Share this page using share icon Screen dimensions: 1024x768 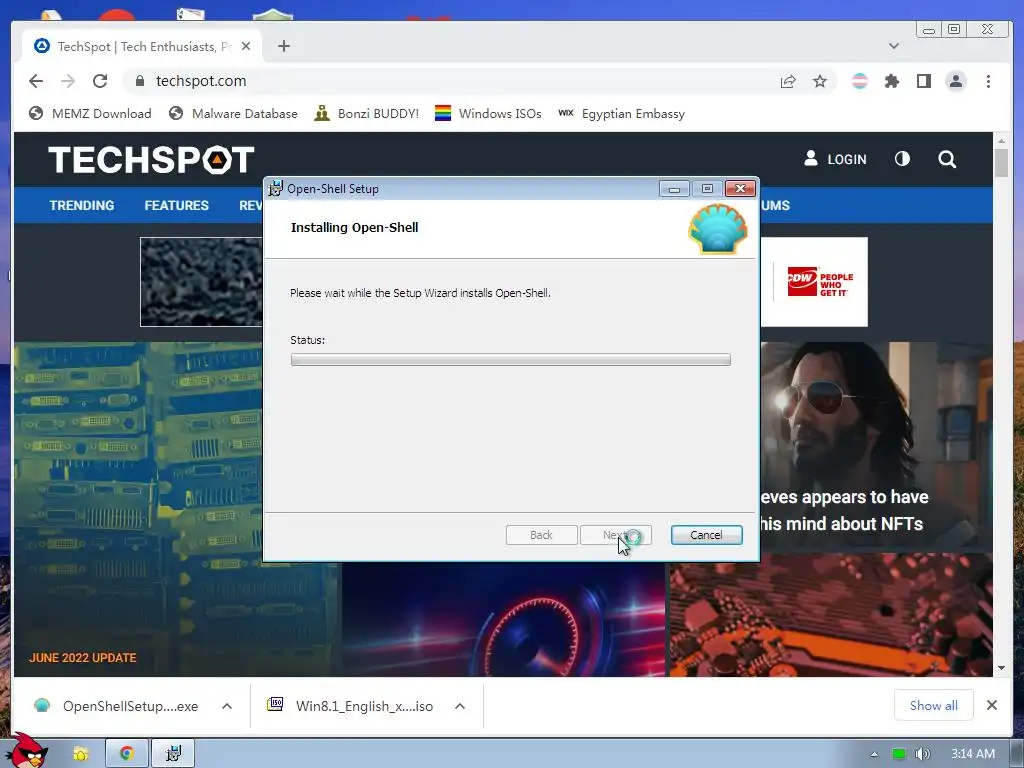click(788, 81)
